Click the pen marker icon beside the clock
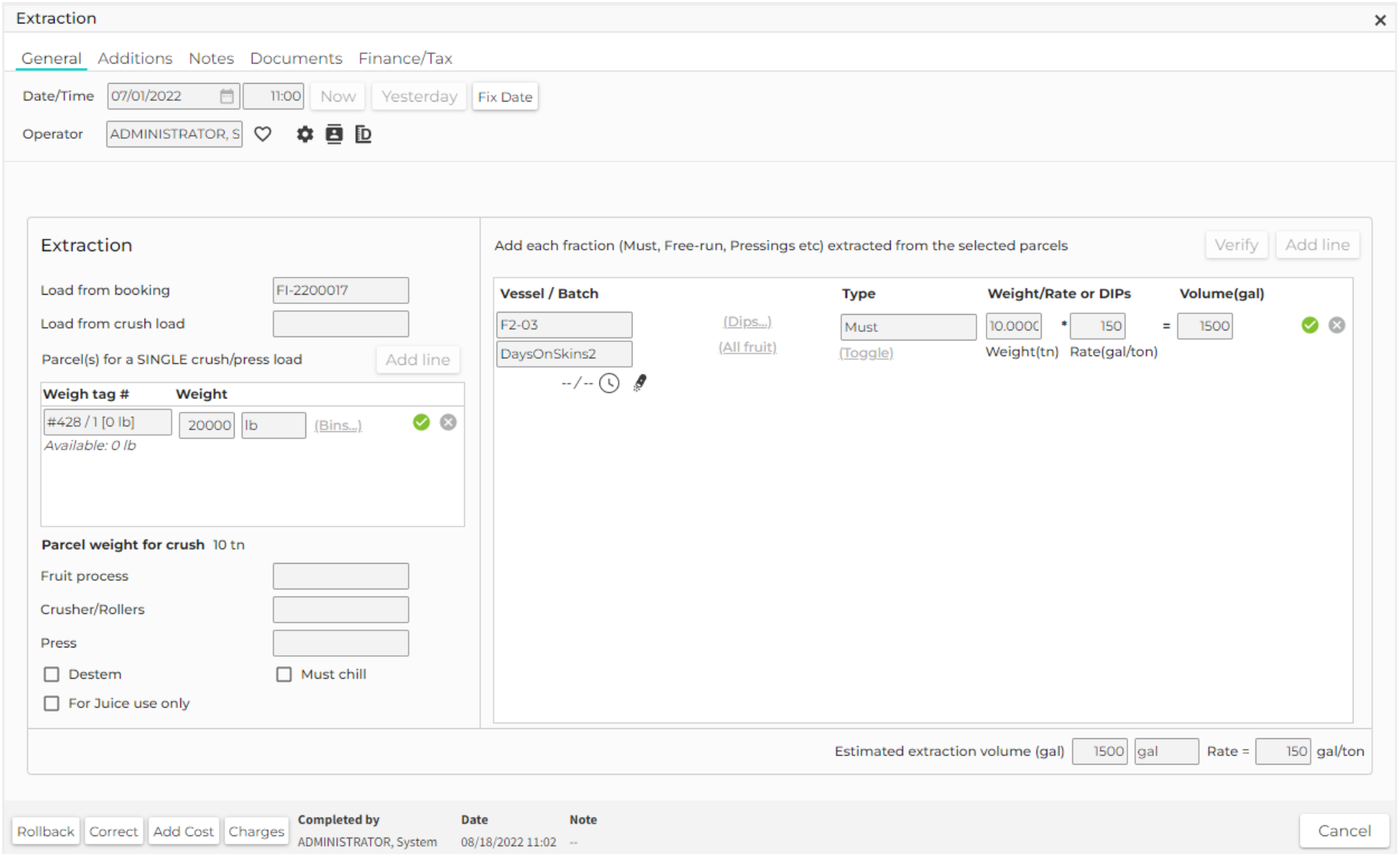 640,383
